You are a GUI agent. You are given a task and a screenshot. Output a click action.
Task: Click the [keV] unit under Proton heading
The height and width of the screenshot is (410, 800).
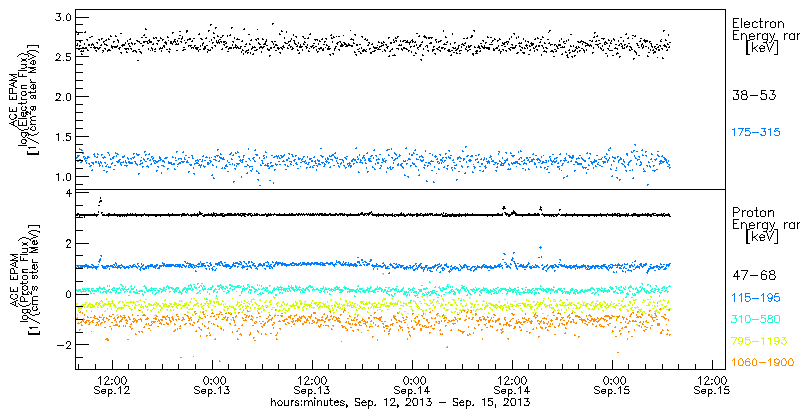[x=762, y=237]
